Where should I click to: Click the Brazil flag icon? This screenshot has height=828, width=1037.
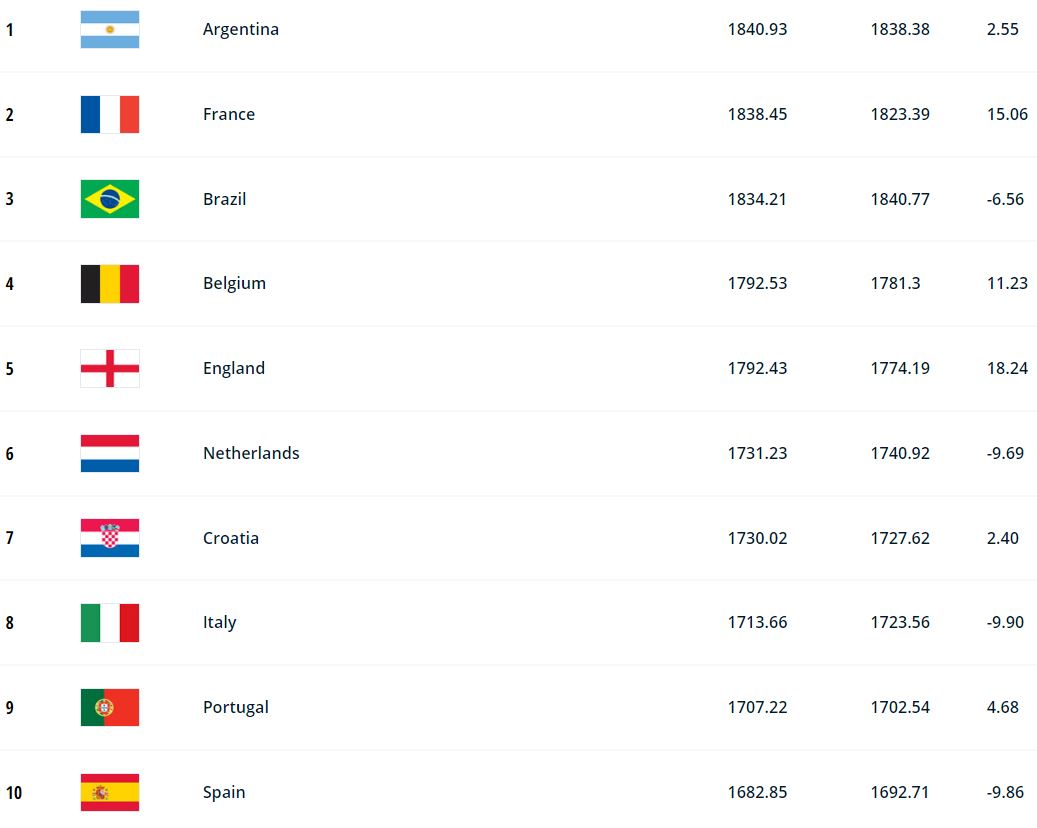[x=110, y=199]
